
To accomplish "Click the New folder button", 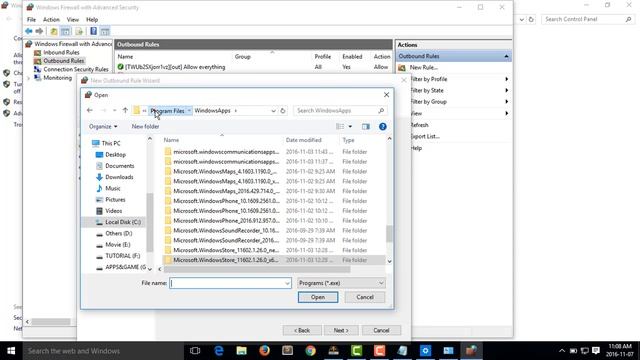I will coord(145,127).
